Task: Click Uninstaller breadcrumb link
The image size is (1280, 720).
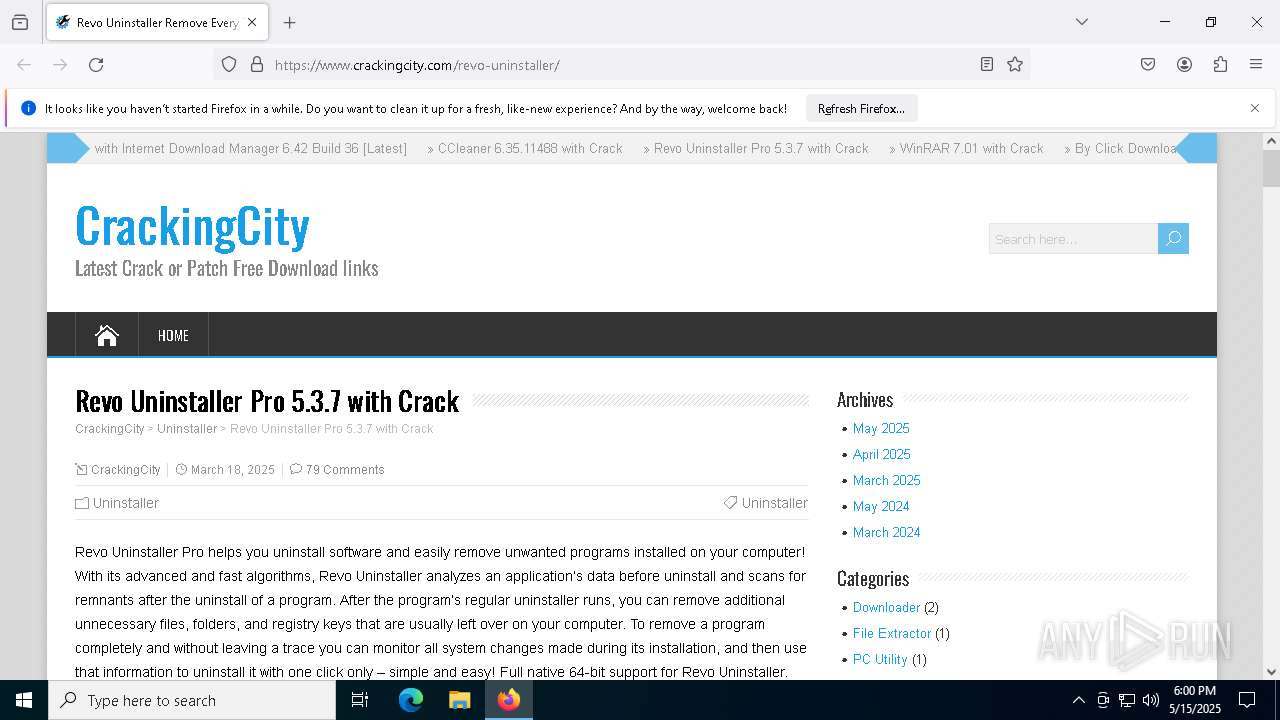Action: pyautogui.click(x=187, y=429)
